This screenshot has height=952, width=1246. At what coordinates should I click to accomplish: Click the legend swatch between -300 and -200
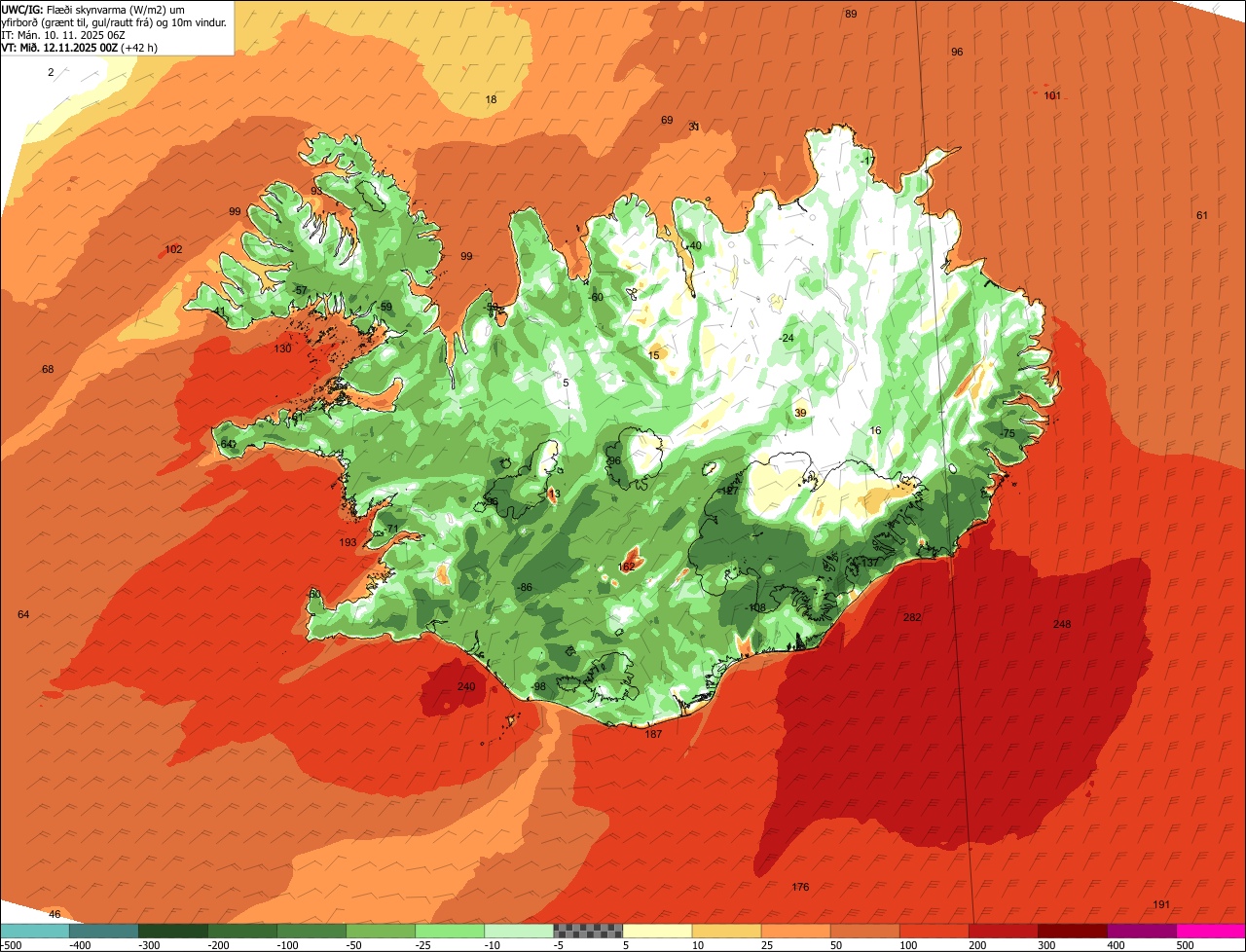[x=172, y=931]
